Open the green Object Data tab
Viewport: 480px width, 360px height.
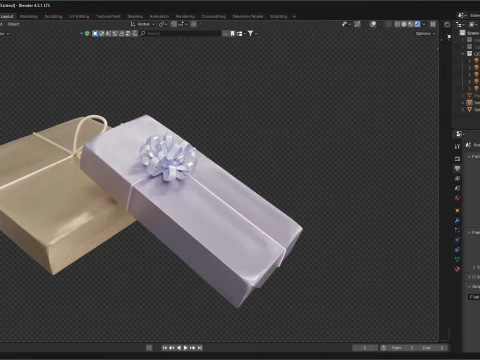pos(457,259)
